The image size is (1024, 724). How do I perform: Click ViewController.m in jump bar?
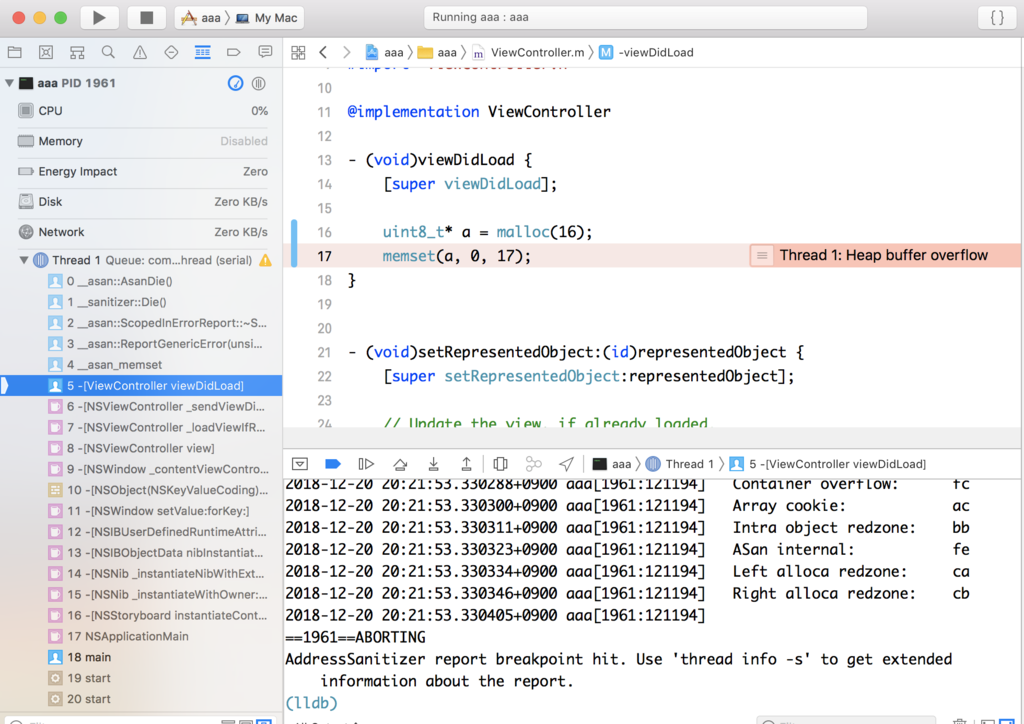tap(528, 52)
